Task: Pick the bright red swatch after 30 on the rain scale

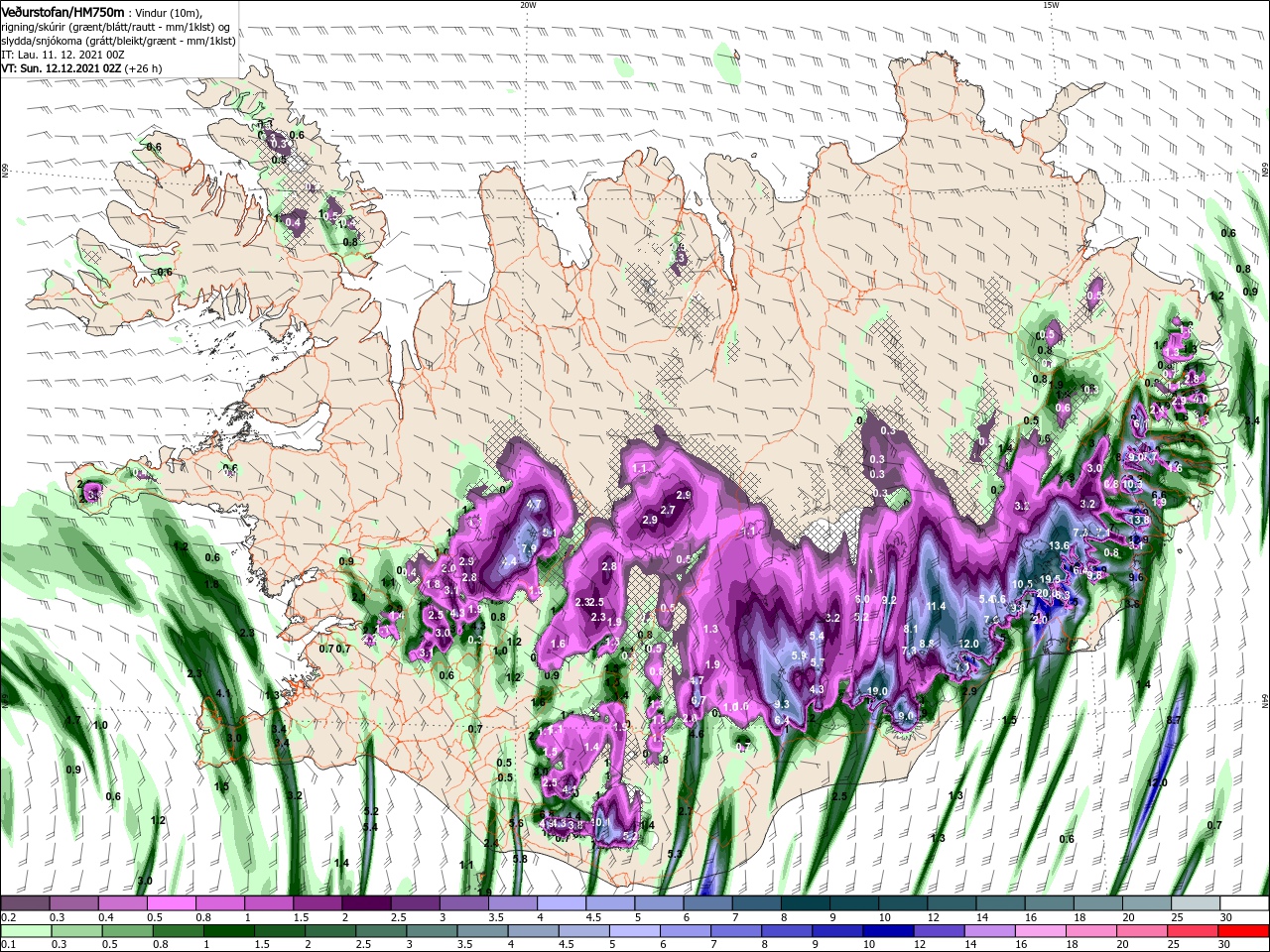Action: (1244, 931)
